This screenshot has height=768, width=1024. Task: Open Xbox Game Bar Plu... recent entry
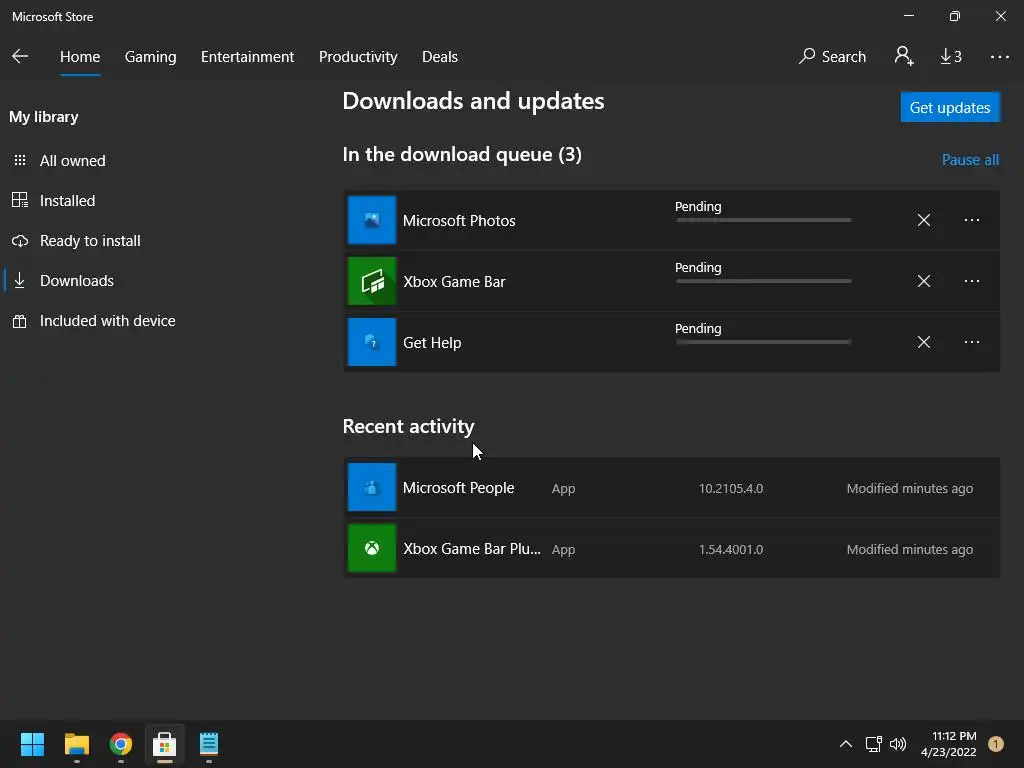pyautogui.click(x=671, y=549)
